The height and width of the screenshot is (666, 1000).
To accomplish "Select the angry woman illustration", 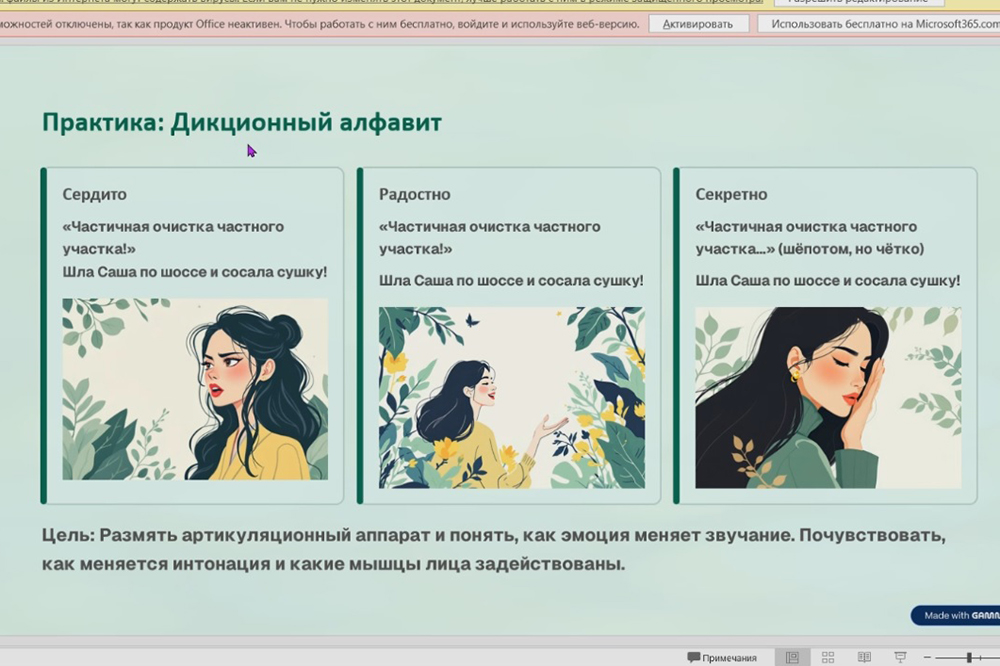I will tap(195, 389).
